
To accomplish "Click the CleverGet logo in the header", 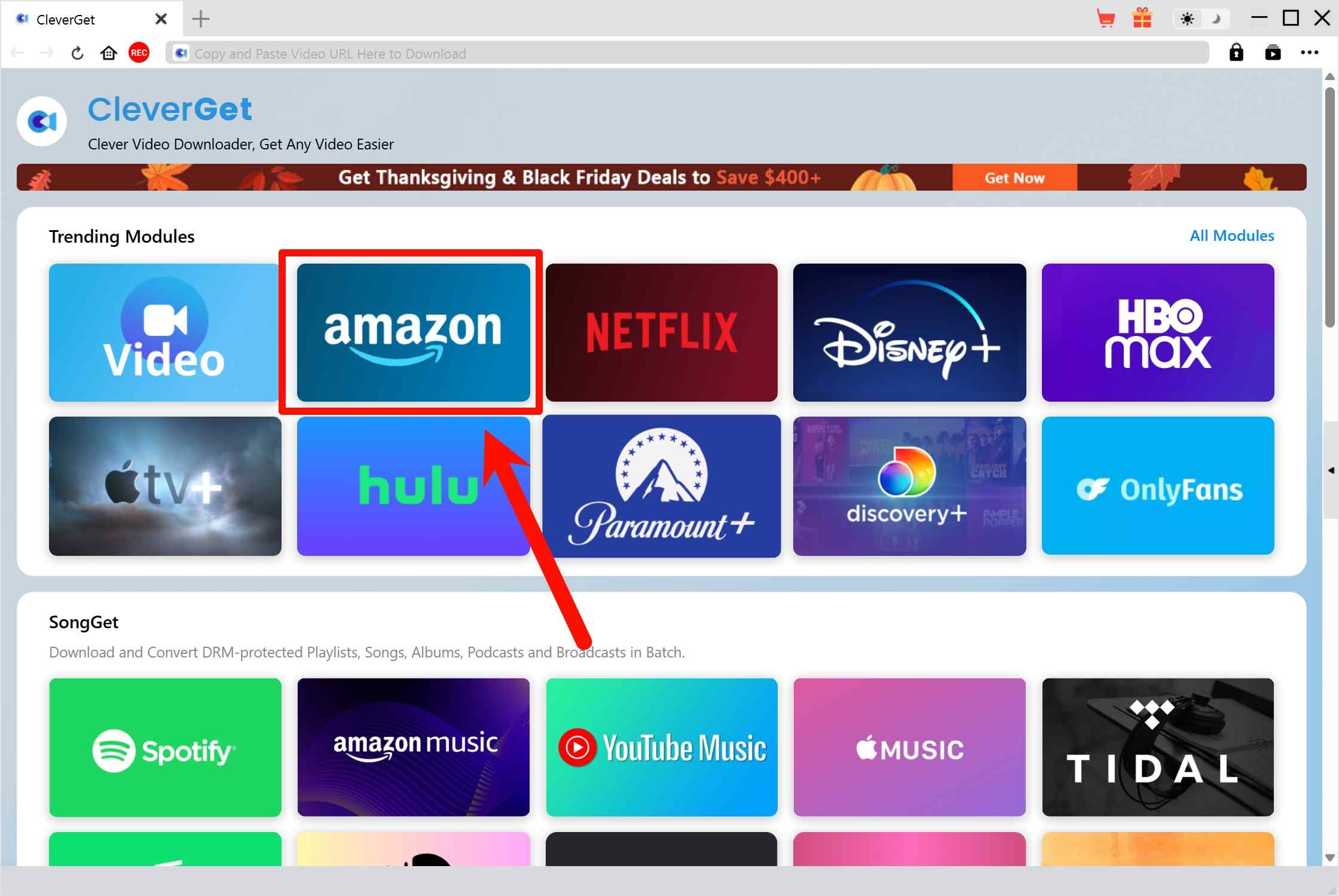I will pos(41,121).
